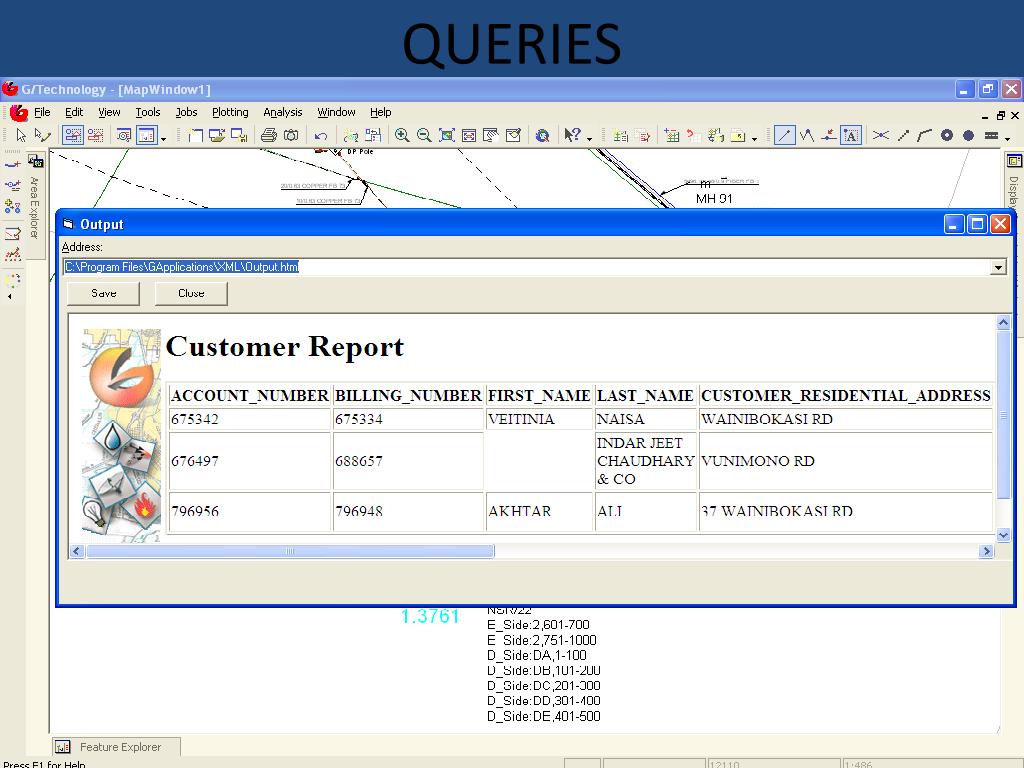This screenshot has width=1024, height=768.
Task: Select the text annotation A tool
Action: [851, 135]
